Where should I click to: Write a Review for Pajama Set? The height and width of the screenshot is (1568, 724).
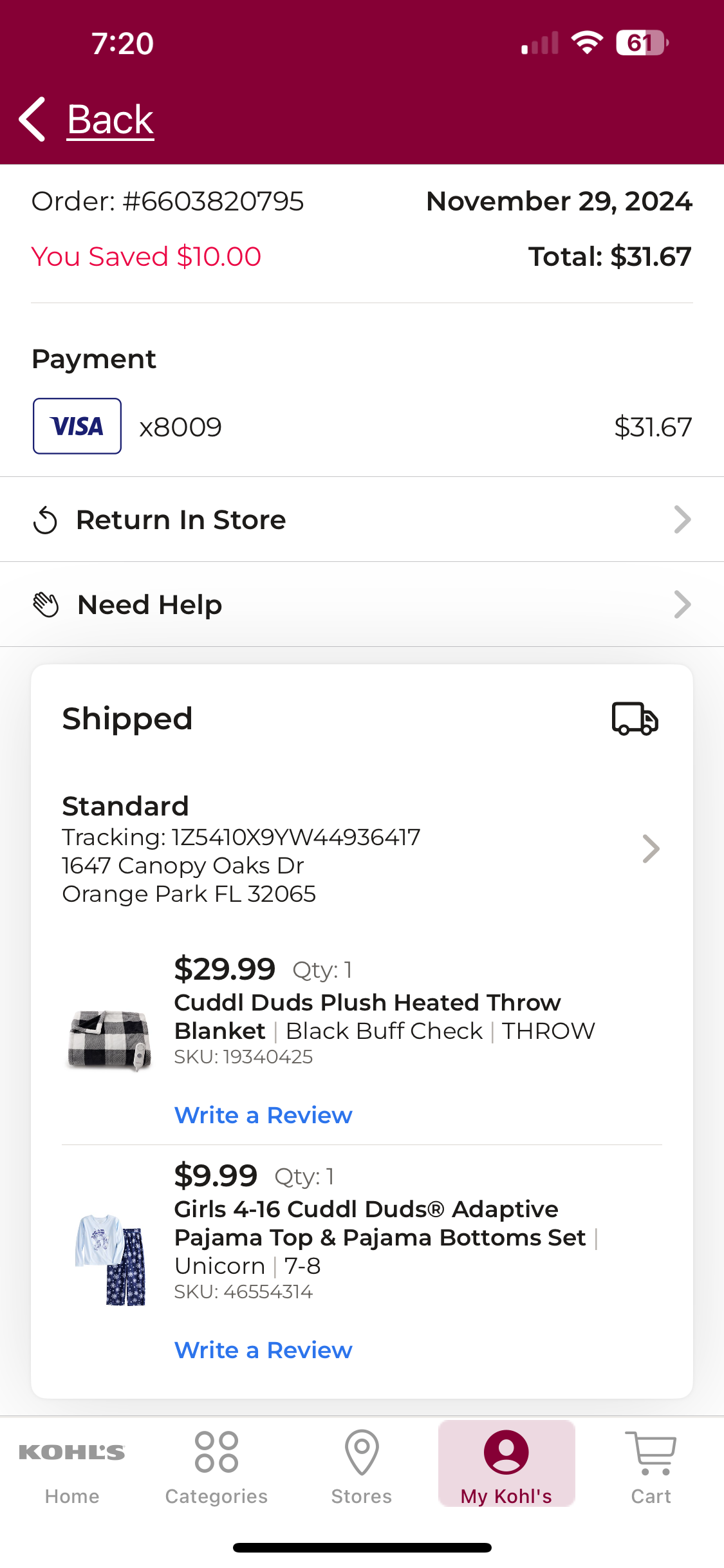pyautogui.click(x=263, y=1350)
